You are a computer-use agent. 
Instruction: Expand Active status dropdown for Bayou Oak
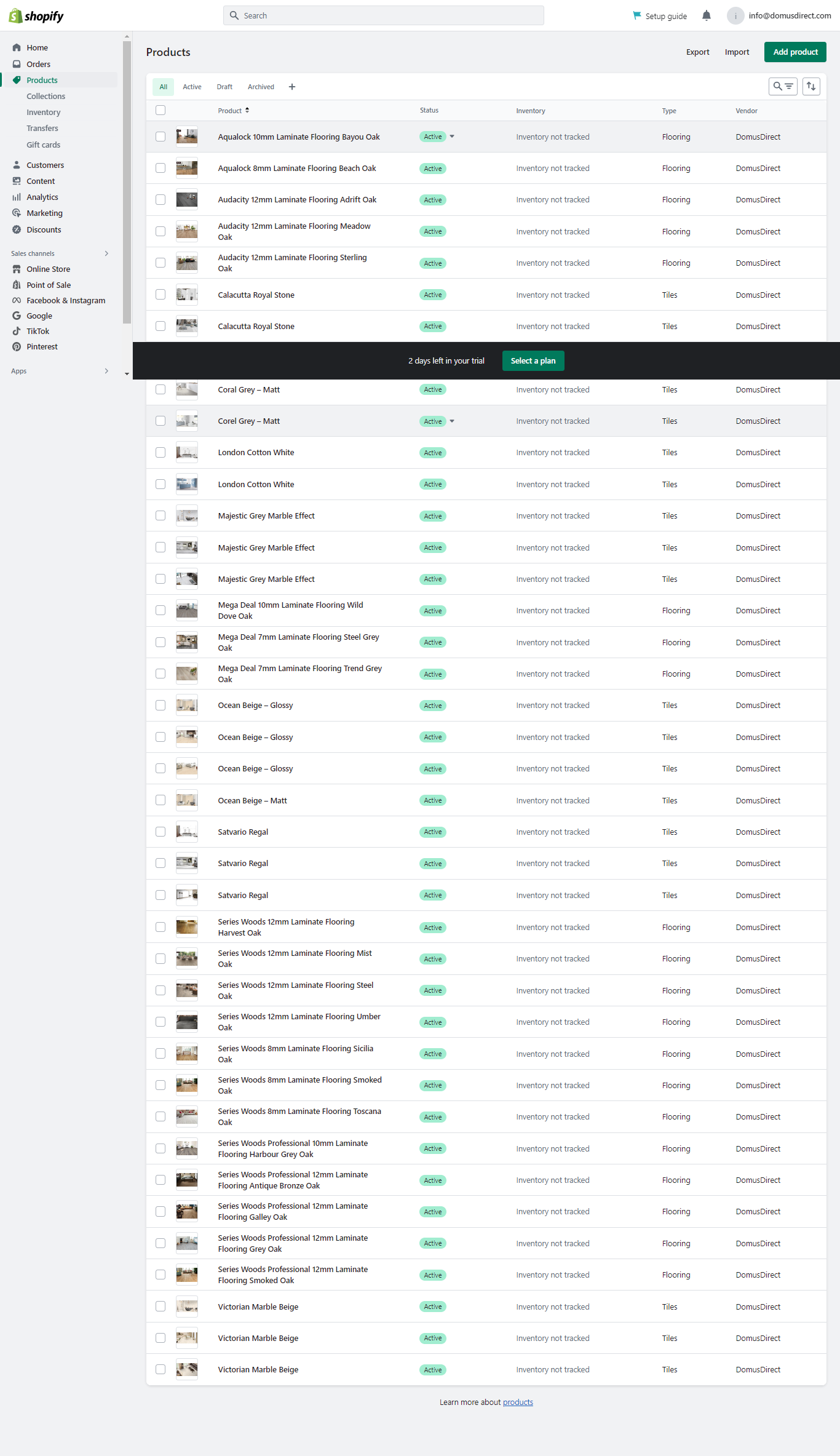(452, 137)
